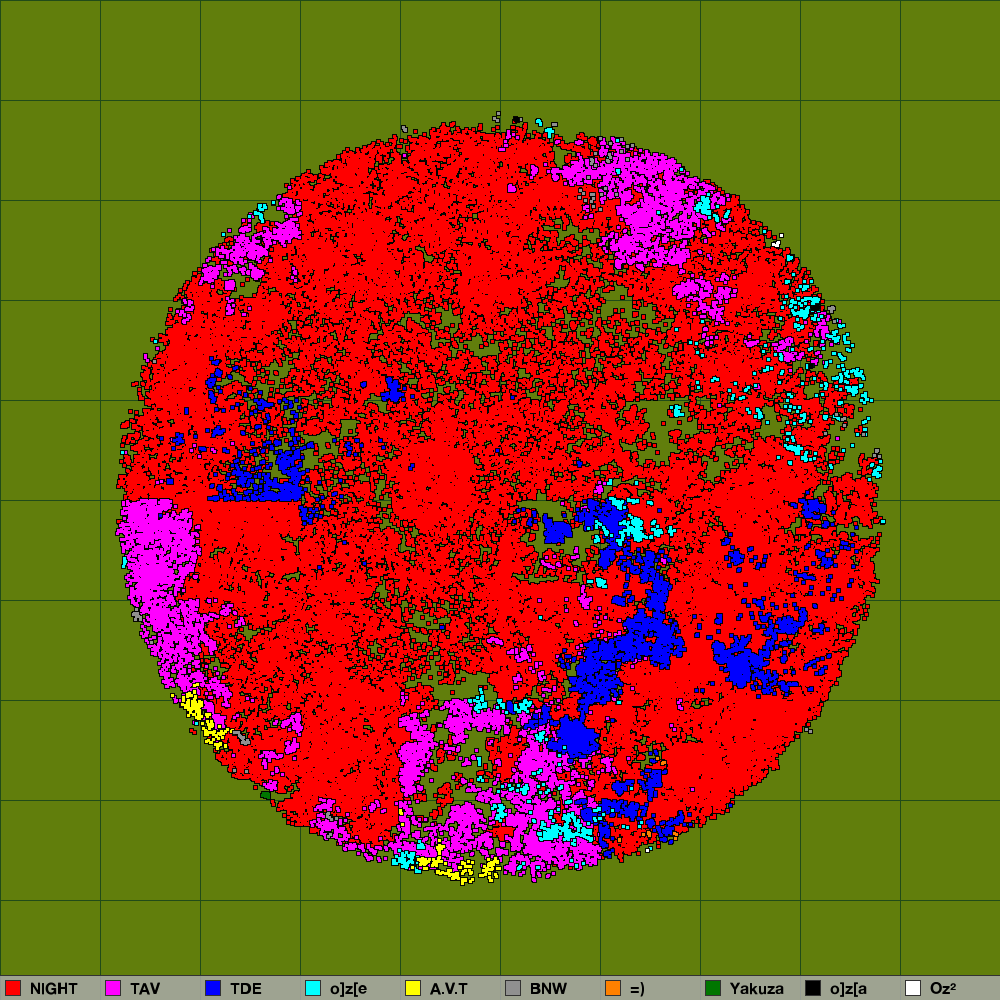Click the orange =) legend swatch
Screen dimensions: 1000x1000
613,988
